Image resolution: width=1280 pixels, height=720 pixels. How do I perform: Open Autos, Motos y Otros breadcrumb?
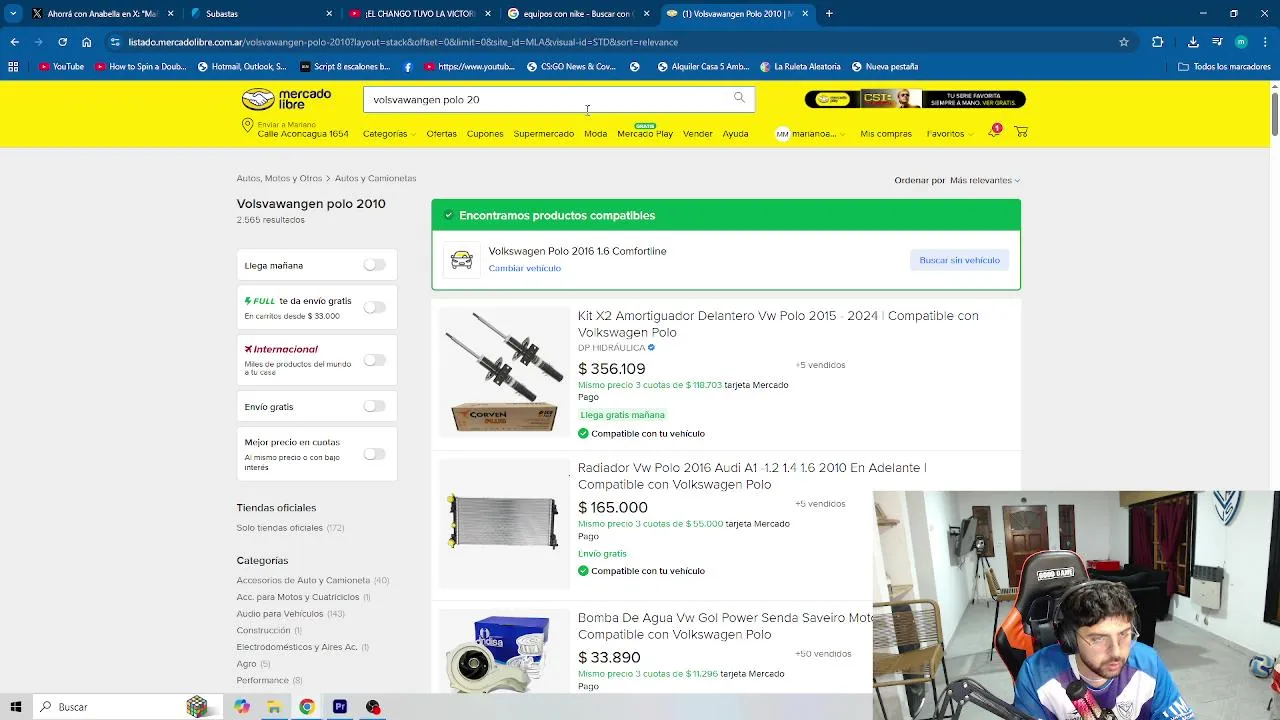[x=279, y=178]
